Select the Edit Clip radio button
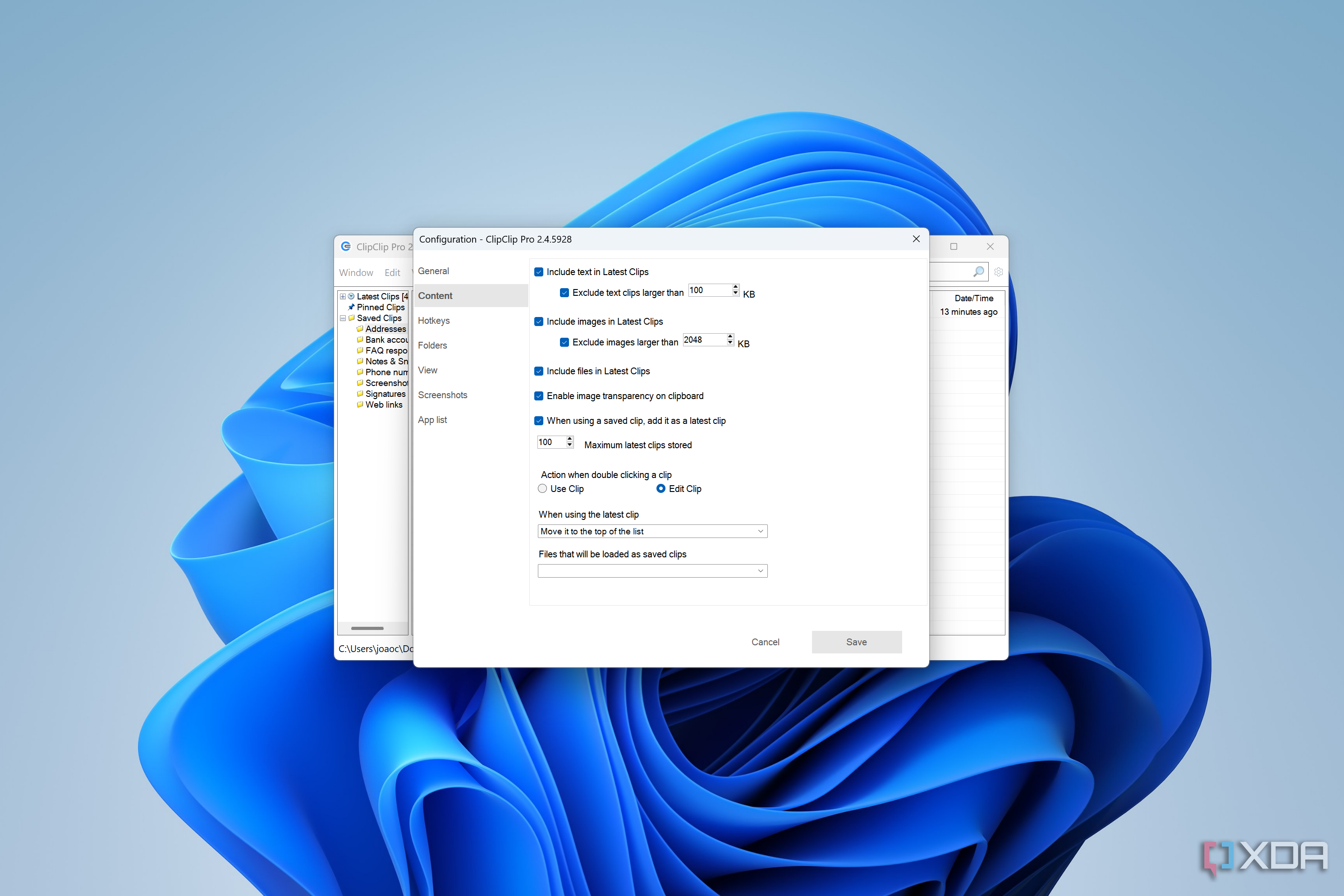The image size is (1344, 896). [661, 488]
